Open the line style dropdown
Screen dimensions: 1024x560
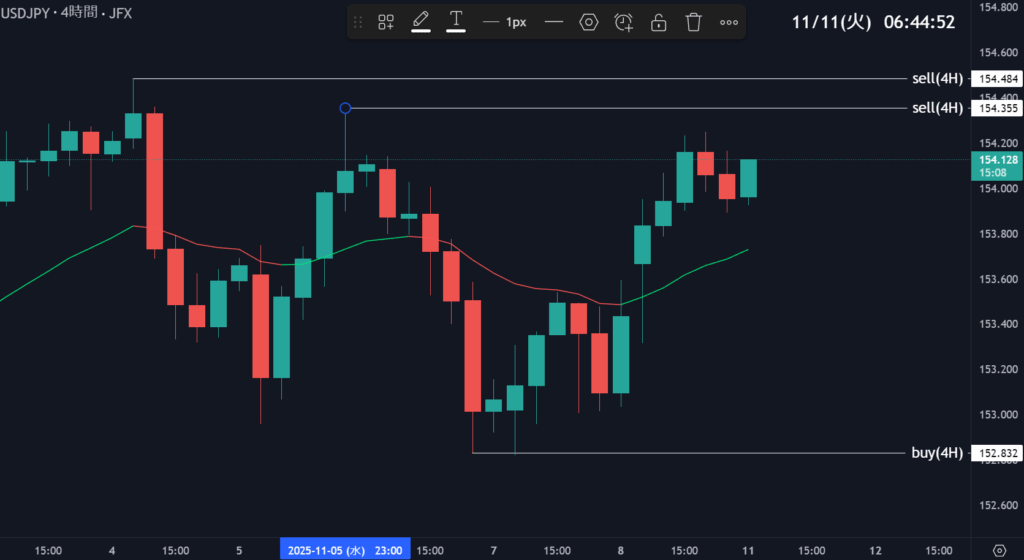pos(551,22)
